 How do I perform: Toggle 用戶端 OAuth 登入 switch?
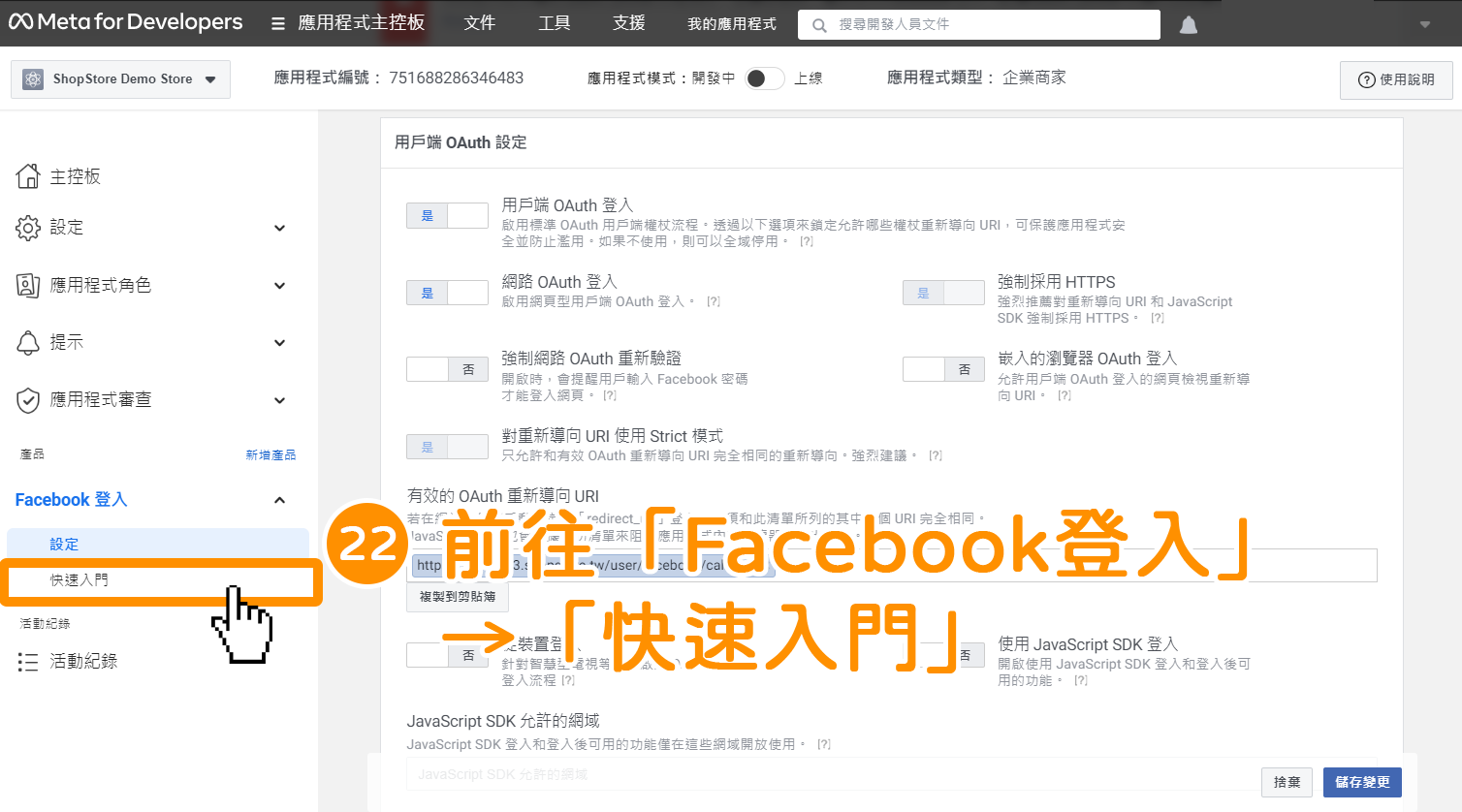coord(447,216)
